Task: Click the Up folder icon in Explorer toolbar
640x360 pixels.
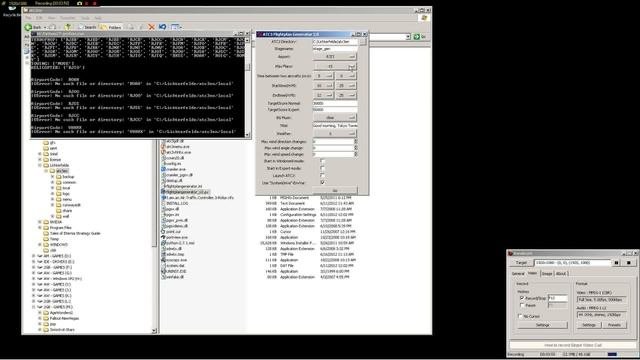Action: click(68, 27)
